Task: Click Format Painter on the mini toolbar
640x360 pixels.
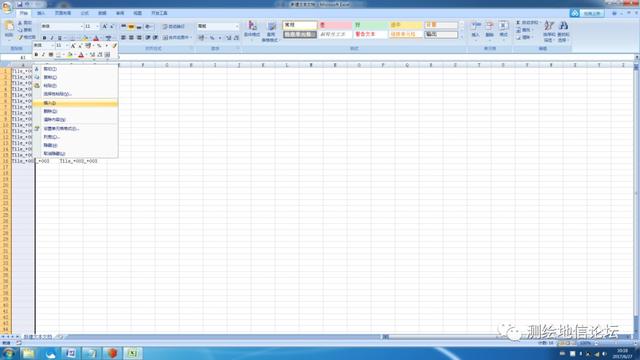Action: [x=115, y=46]
